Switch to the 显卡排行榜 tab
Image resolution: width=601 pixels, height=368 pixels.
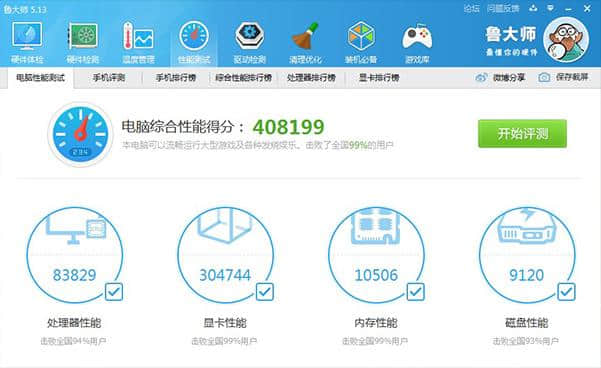tap(379, 78)
